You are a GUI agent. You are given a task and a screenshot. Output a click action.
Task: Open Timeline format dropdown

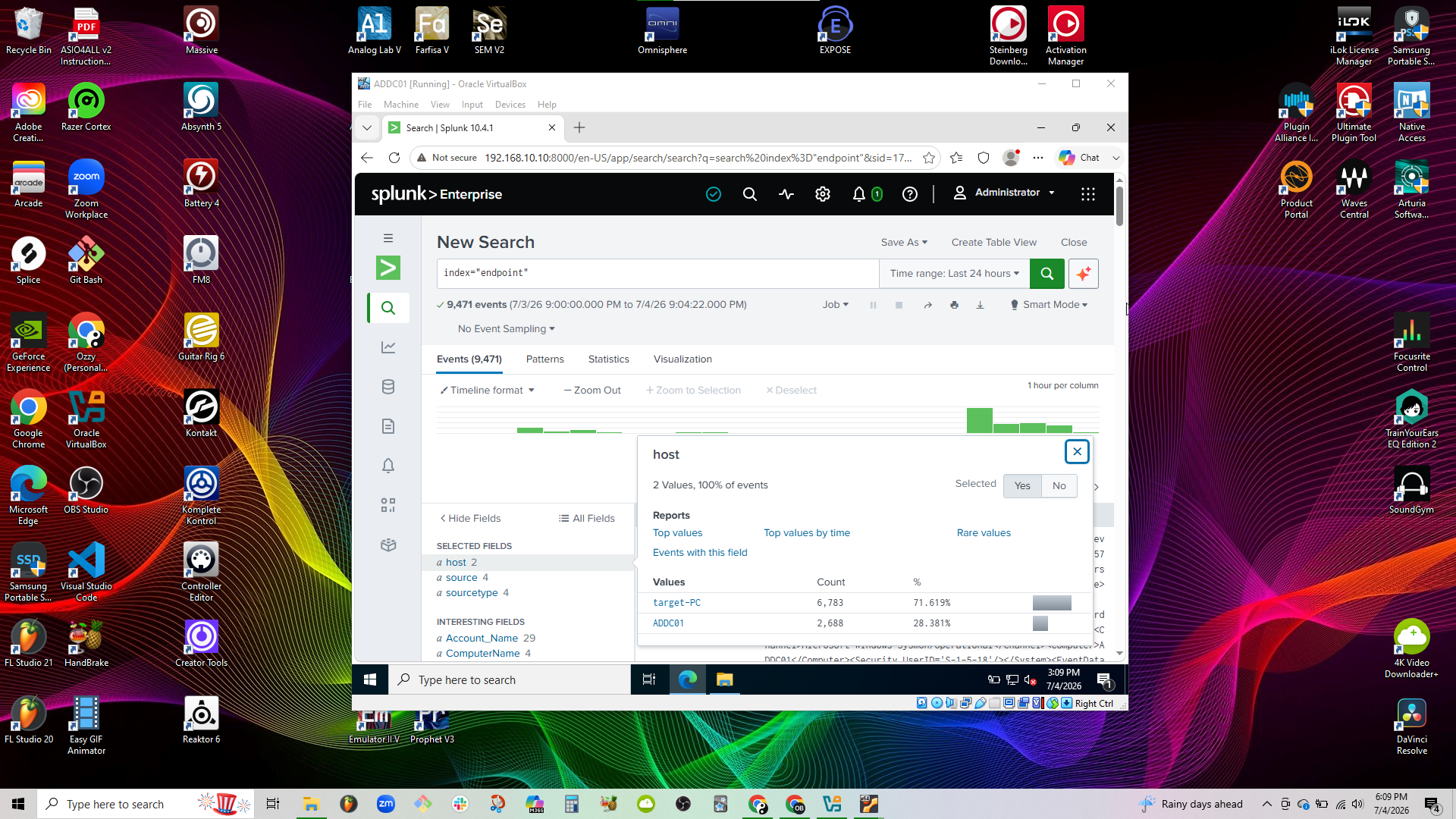click(488, 391)
